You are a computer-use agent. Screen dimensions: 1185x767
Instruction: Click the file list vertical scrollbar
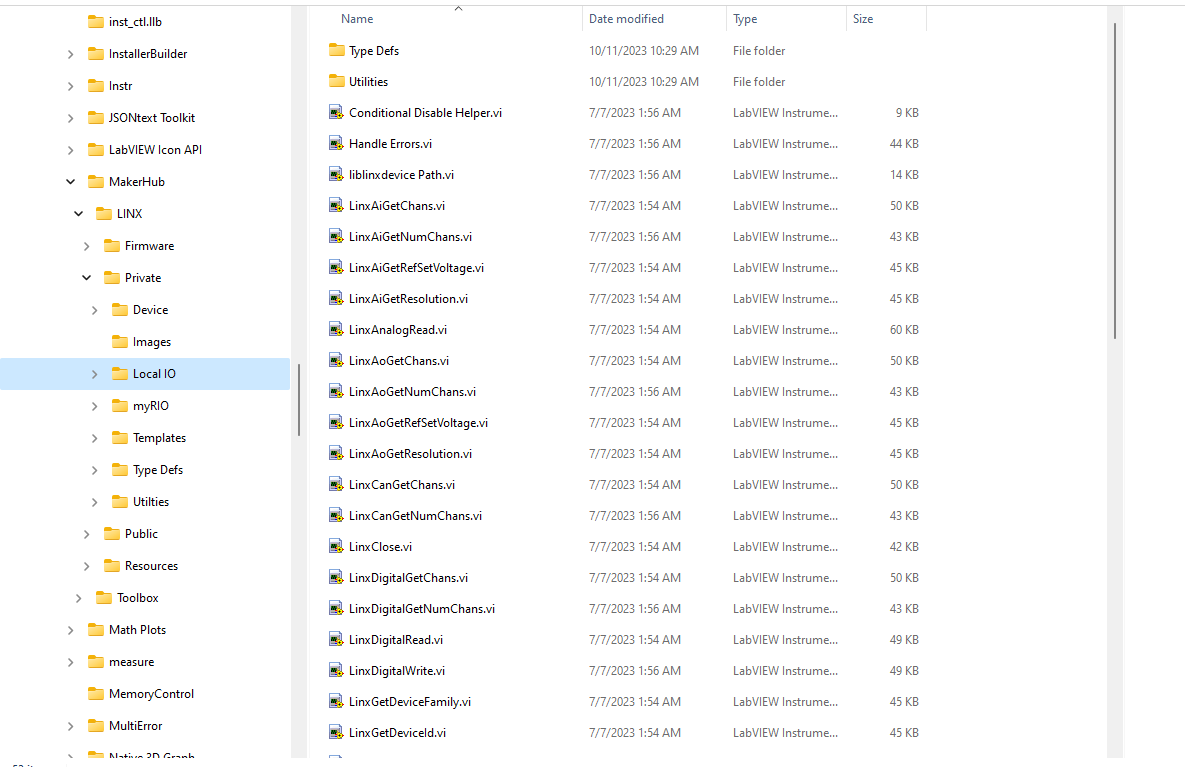click(1115, 180)
